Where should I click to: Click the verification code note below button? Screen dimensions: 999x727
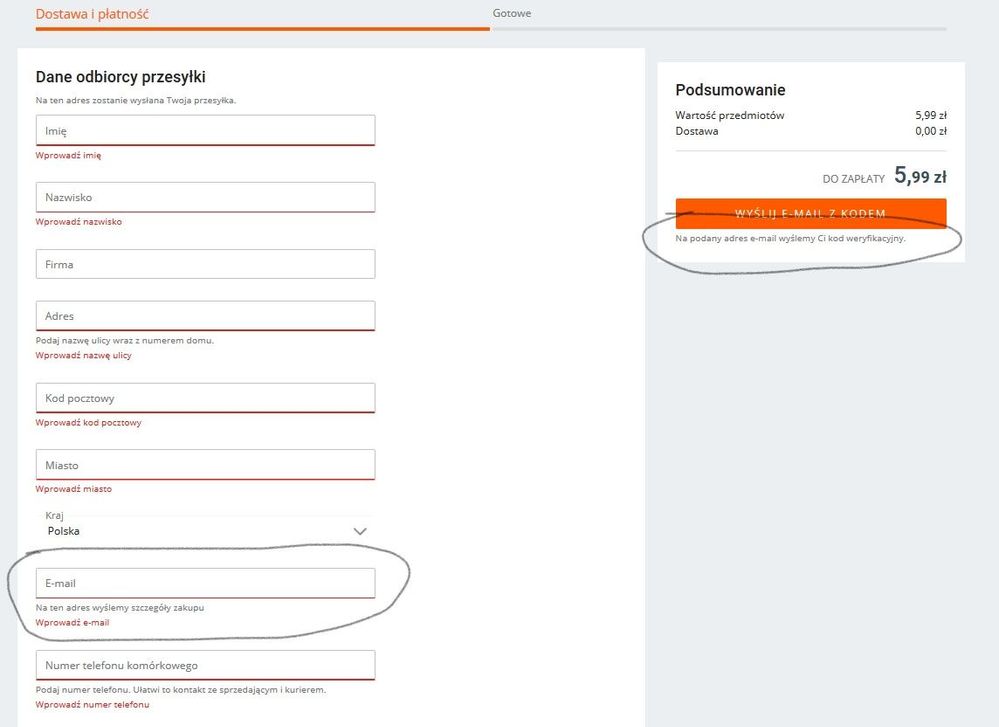[x=790, y=239]
